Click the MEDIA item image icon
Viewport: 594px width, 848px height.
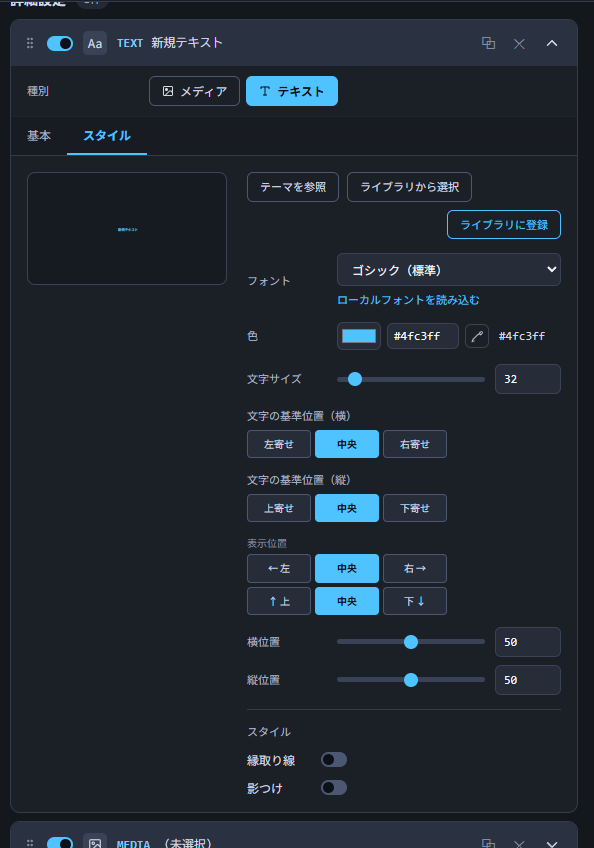[x=95, y=842]
